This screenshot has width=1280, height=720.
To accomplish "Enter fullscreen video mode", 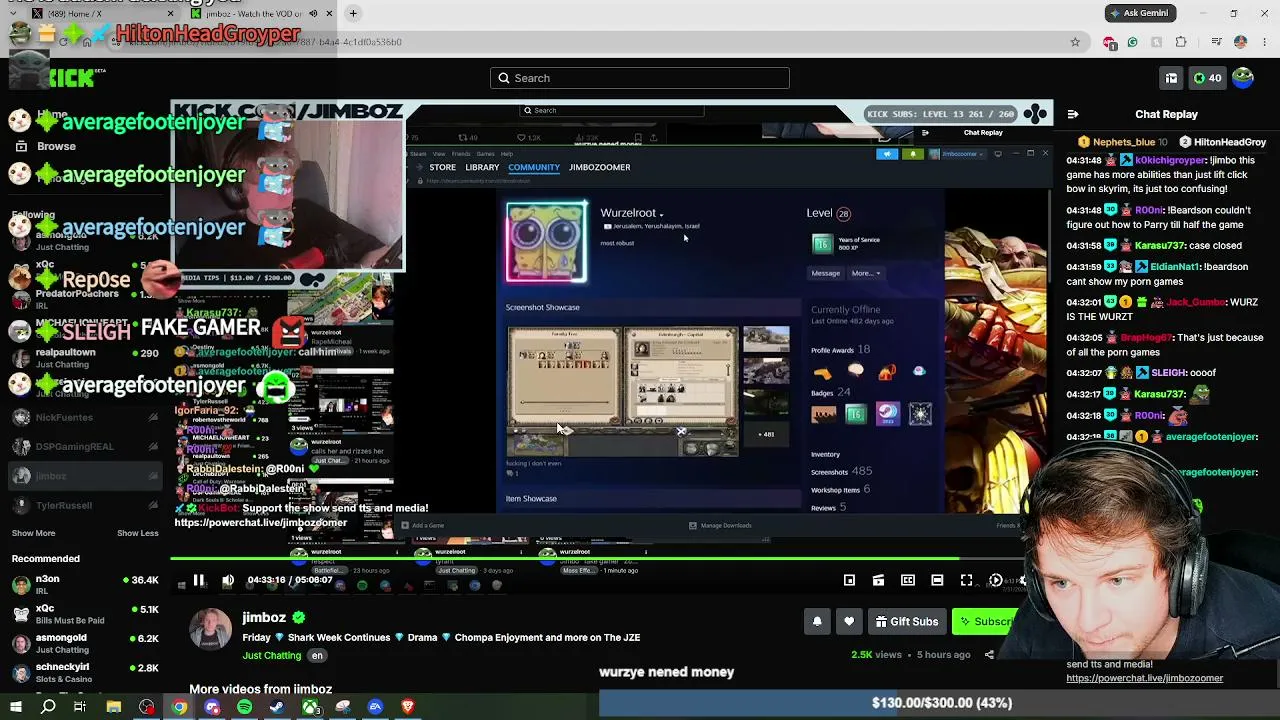I will tap(966, 580).
